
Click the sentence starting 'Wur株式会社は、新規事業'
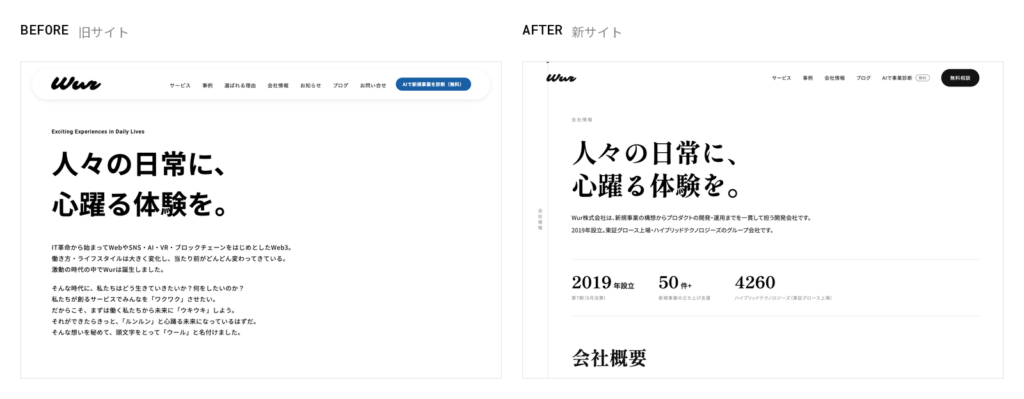(x=691, y=217)
